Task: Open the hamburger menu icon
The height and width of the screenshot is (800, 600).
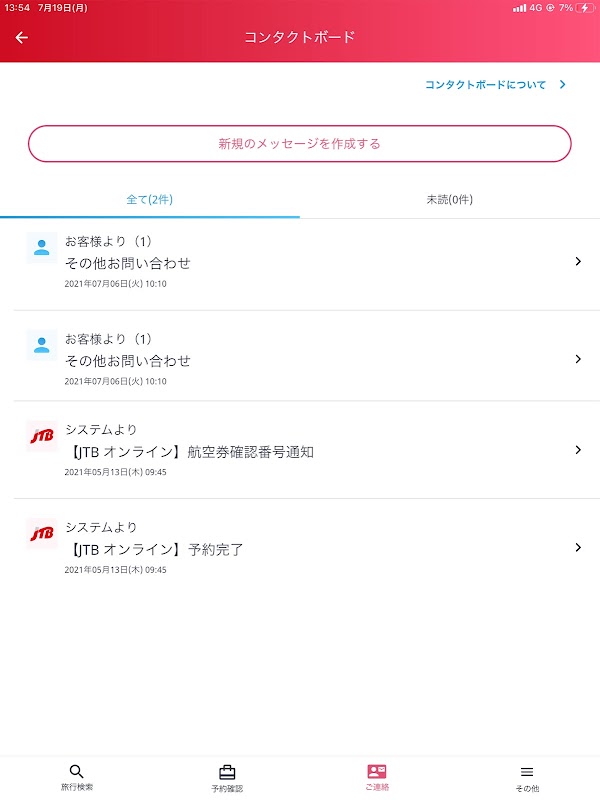Action: 527,771
